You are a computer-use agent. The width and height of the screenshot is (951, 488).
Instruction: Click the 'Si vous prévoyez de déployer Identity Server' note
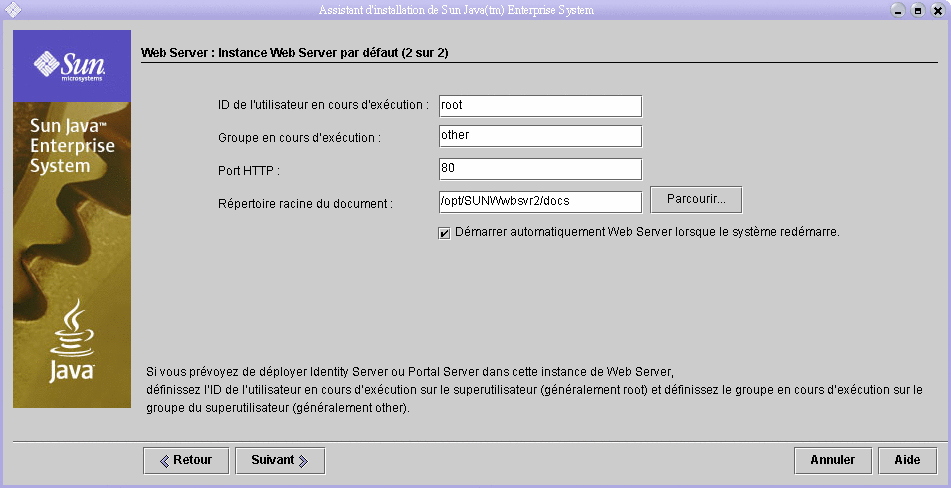534,389
